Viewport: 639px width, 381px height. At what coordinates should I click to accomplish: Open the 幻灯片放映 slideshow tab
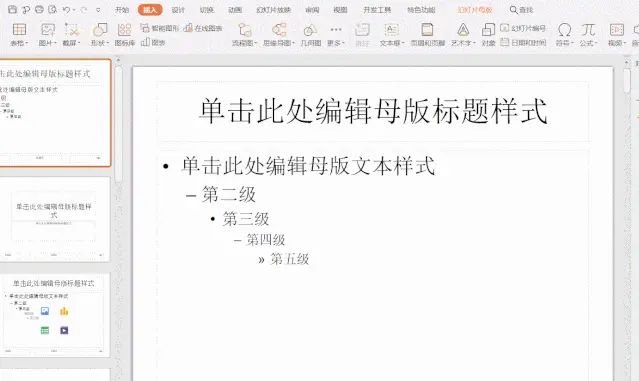point(273,10)
